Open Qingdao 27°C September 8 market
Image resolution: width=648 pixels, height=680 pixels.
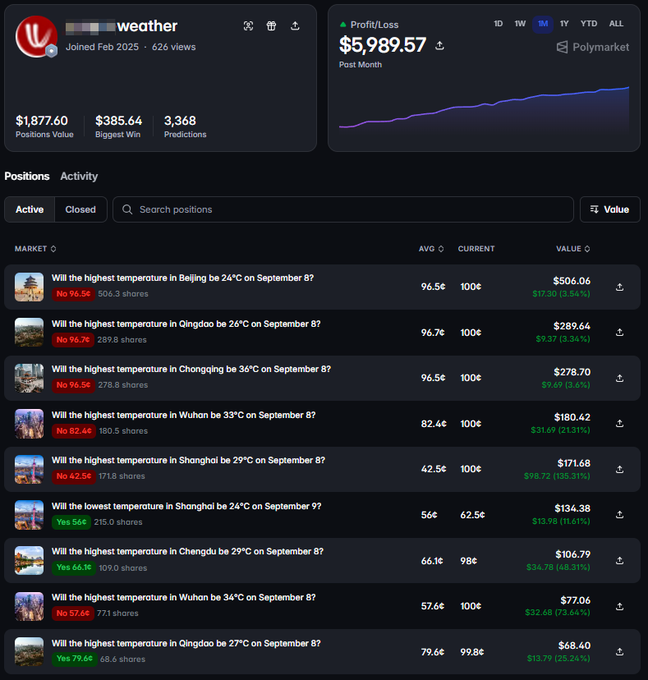[186, 644]
